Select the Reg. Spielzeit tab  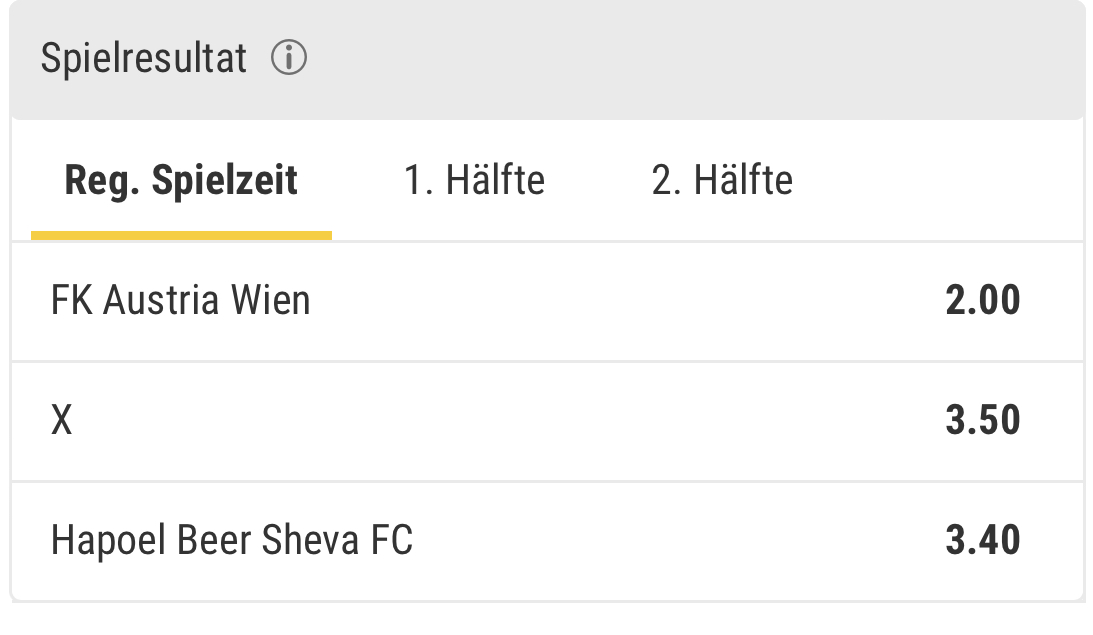coord(181,181)
